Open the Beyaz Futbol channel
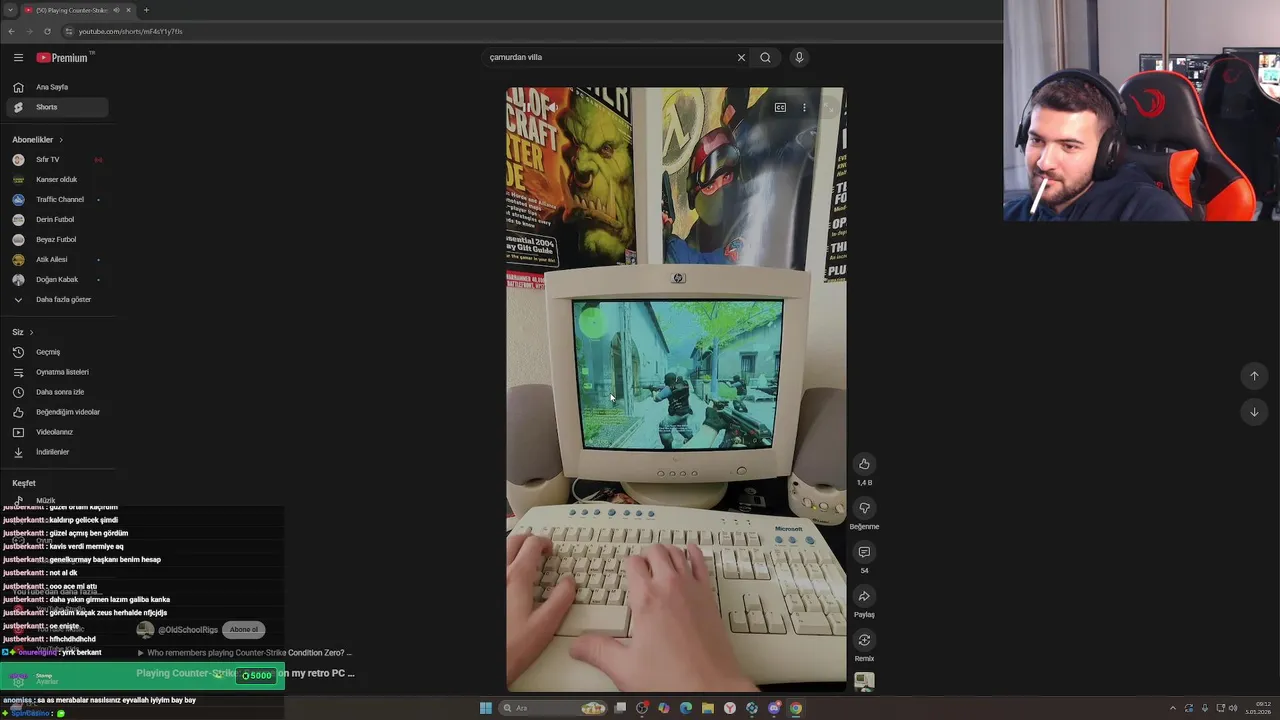Screen dimensions: 1280x720 [55, 240]
